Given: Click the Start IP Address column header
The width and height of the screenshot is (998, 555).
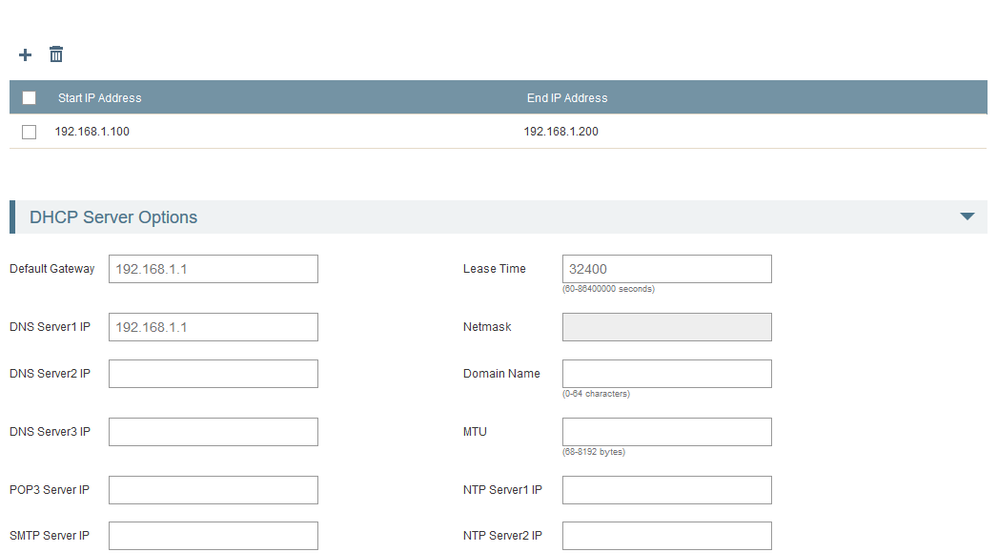Looking at the screenshot, I should coord(100,98).
